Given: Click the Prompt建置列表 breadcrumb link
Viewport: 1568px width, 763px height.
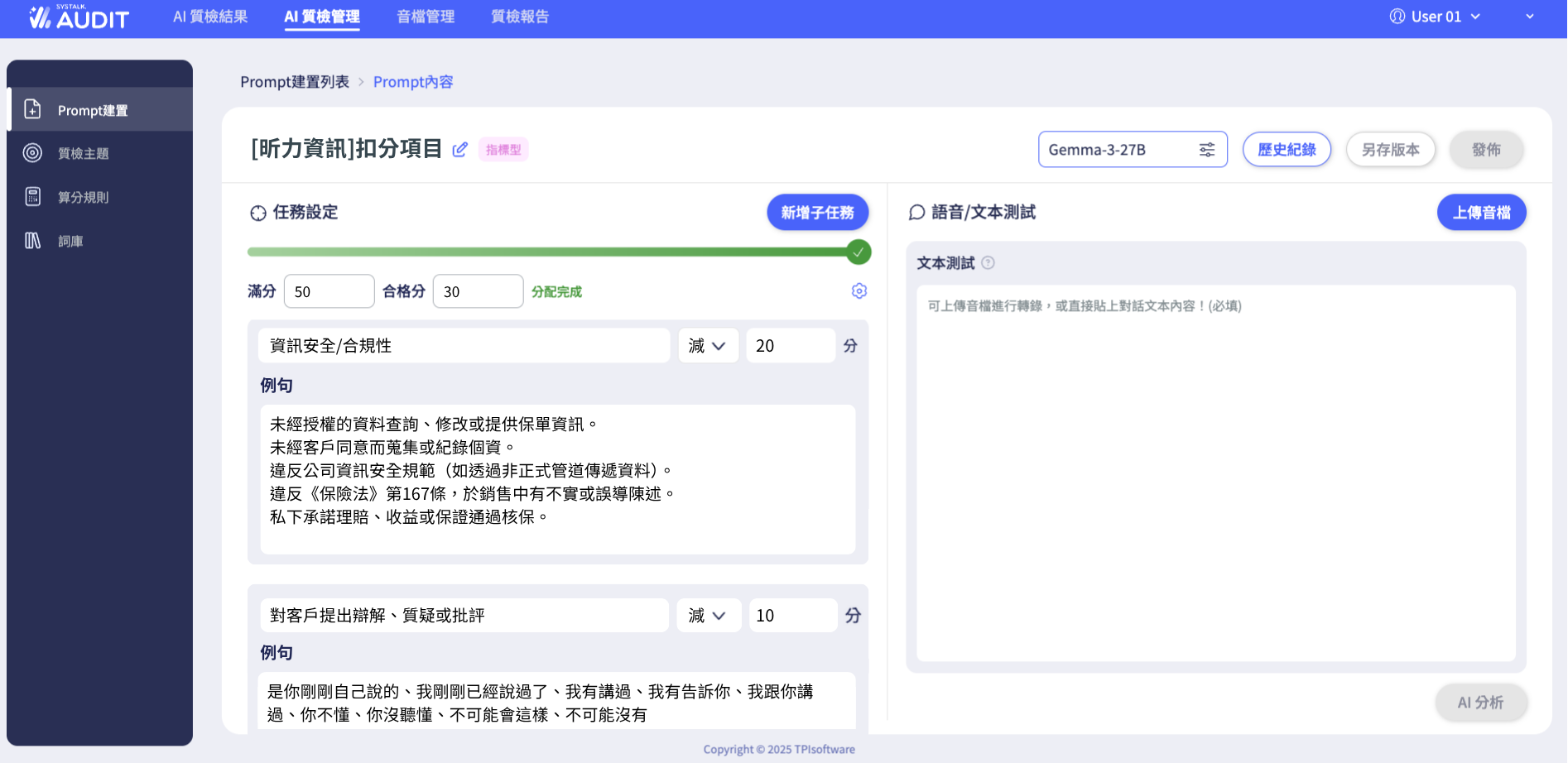Looking at the screenshot, I should click(x=295, y=82).
